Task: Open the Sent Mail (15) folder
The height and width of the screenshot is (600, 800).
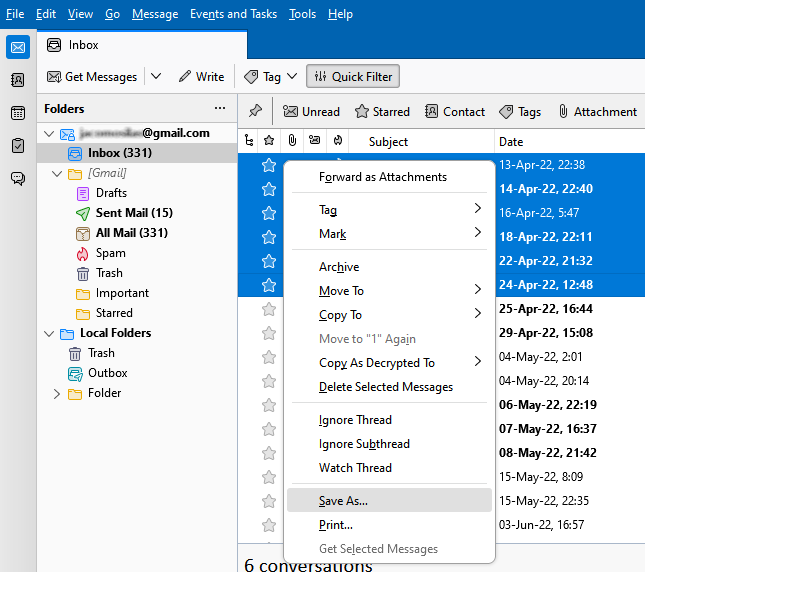Action: click(134, 213)
